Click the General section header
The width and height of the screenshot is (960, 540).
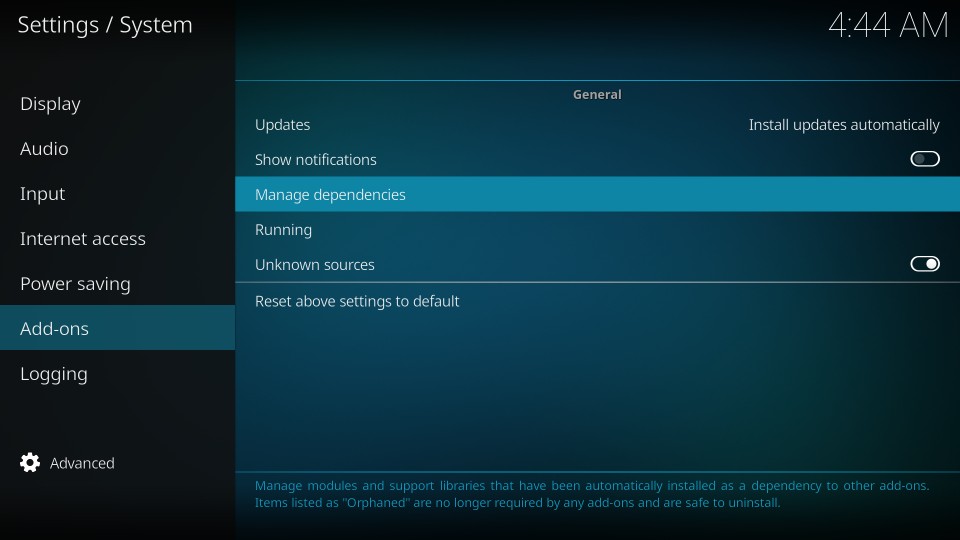[597, 94]
